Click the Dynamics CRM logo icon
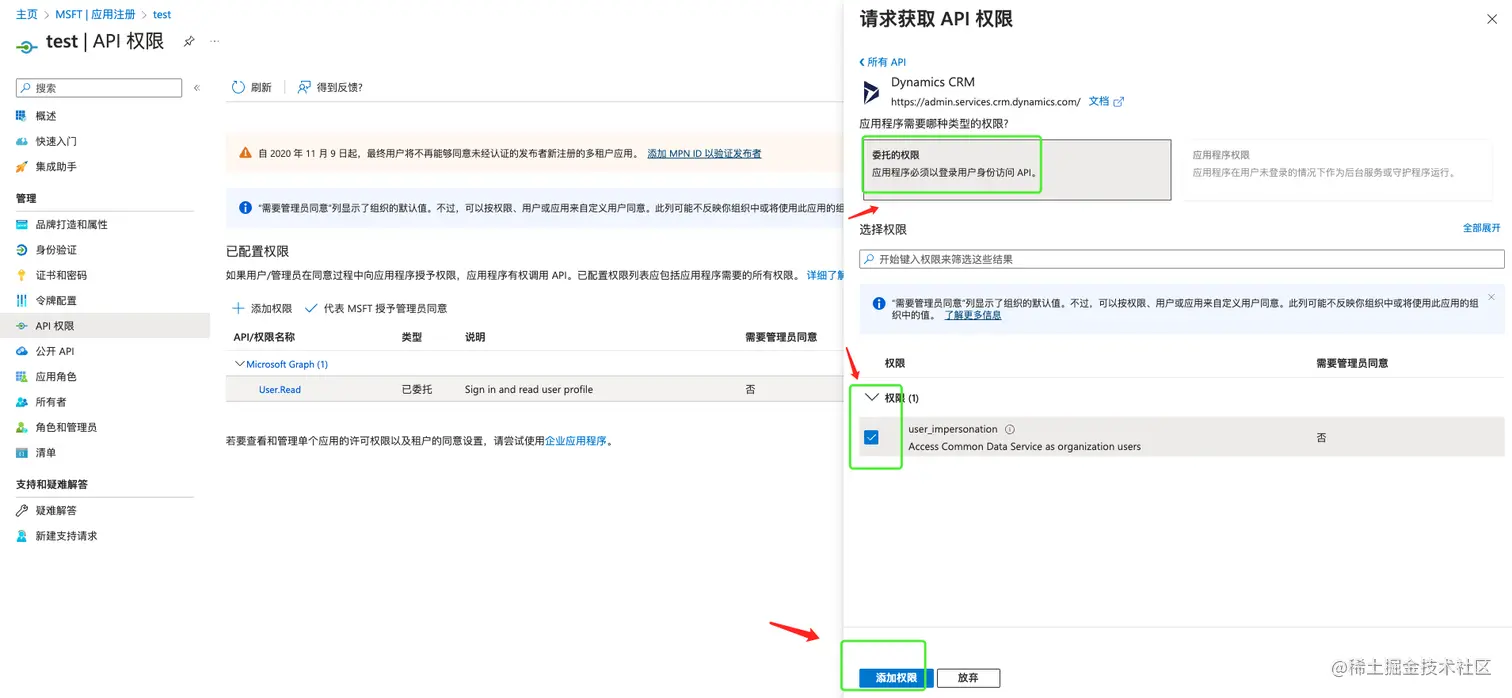Image resolution: width=1512 pixels, height=698 pixels. (871, 92)
